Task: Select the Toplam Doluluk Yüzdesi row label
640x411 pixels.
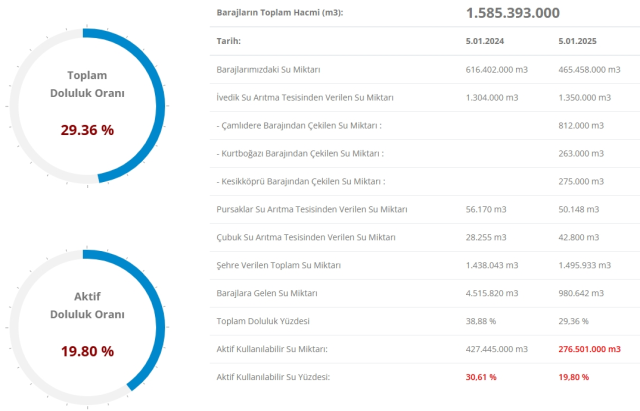Action: (262, 321)
